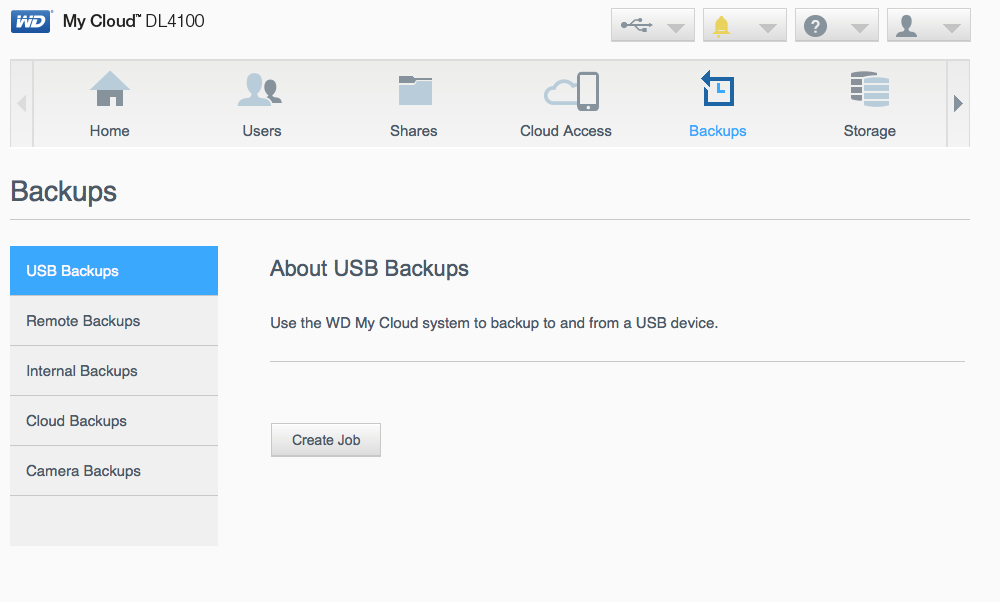This screenshot has width=1000, height=602.
Task: Open the Storage label in navigation
Action: 870,131
